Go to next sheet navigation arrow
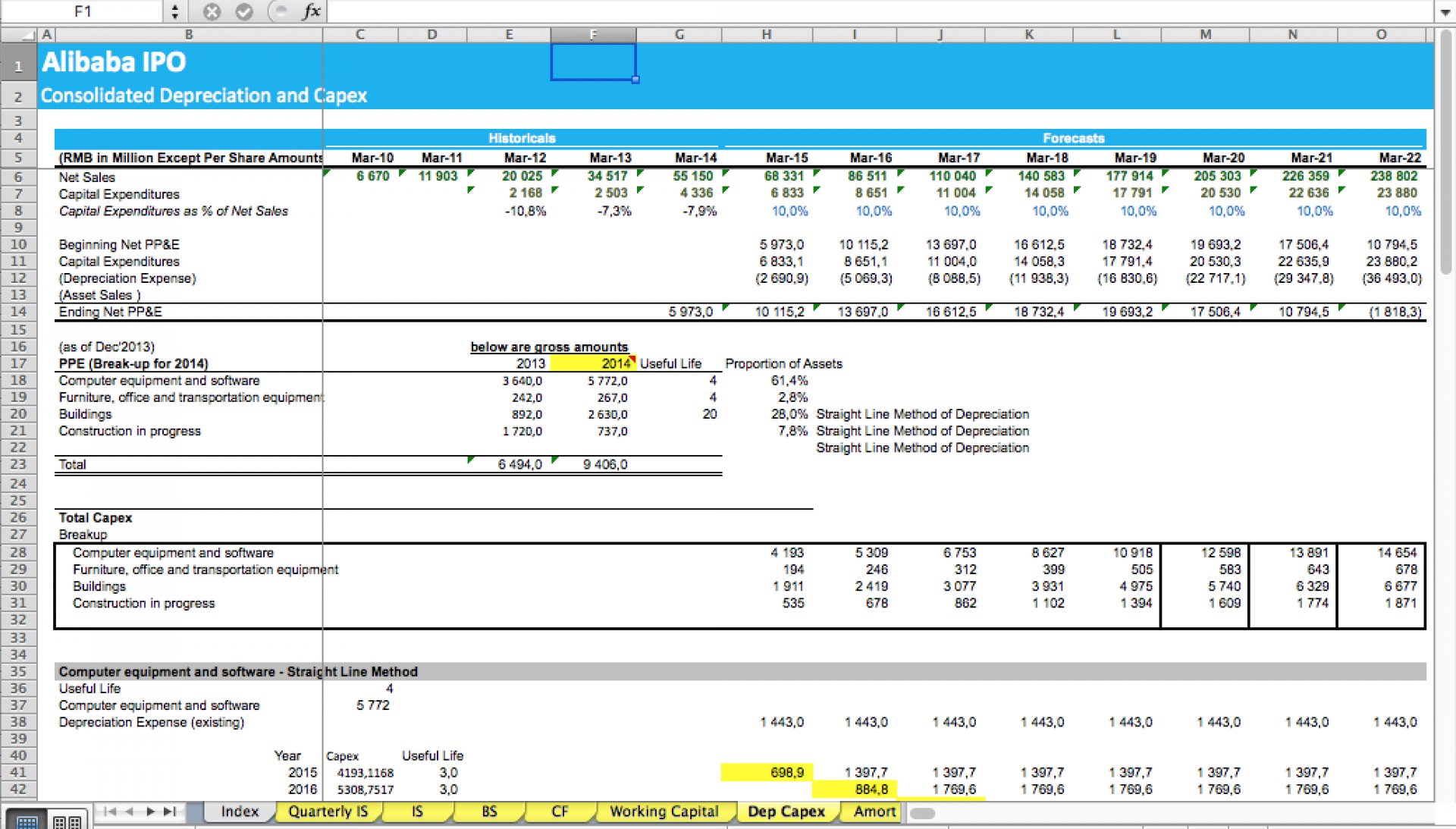Screen dimensions: 1456x829 [150, 812]
